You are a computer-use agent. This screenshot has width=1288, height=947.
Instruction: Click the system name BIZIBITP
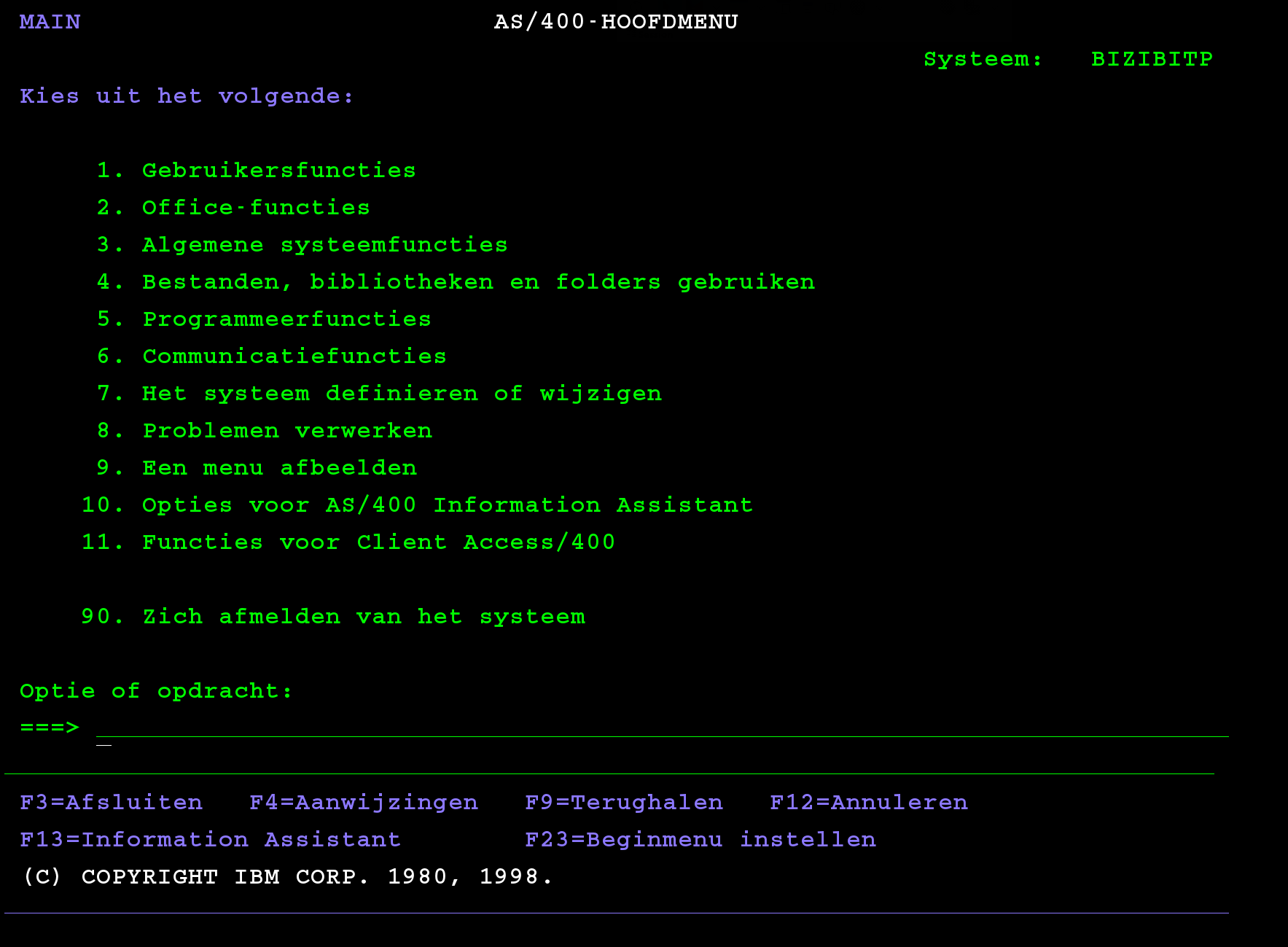pos(1151,59)
